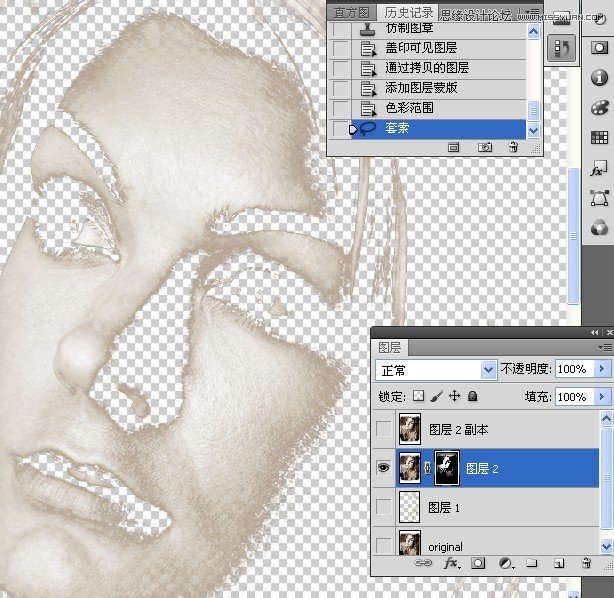Create a new history snapshot
This screenshot has width=614, height=598.
pyautogui.click(x=485, y=147)
